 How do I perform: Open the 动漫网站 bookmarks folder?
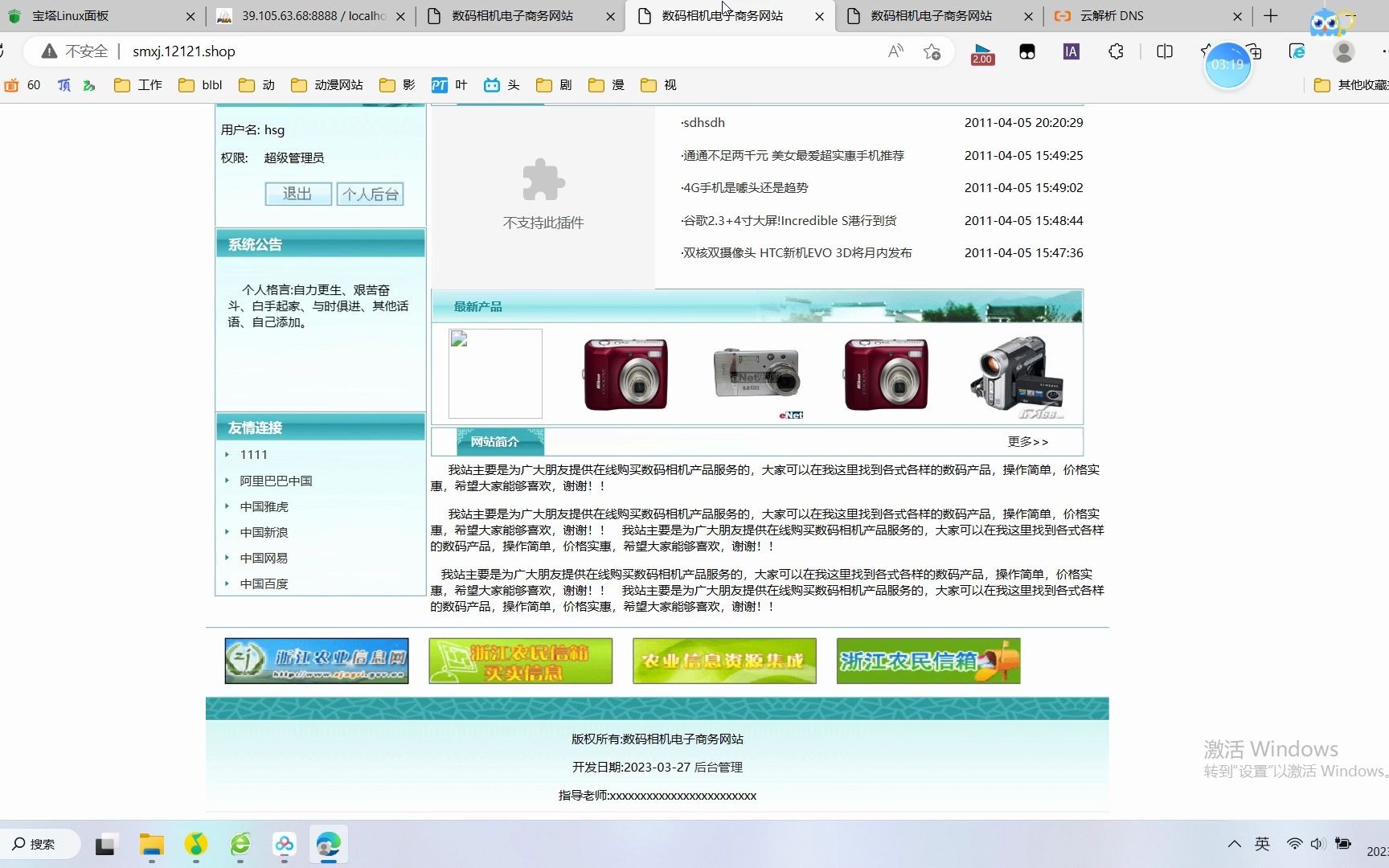[x=327, y=85]
